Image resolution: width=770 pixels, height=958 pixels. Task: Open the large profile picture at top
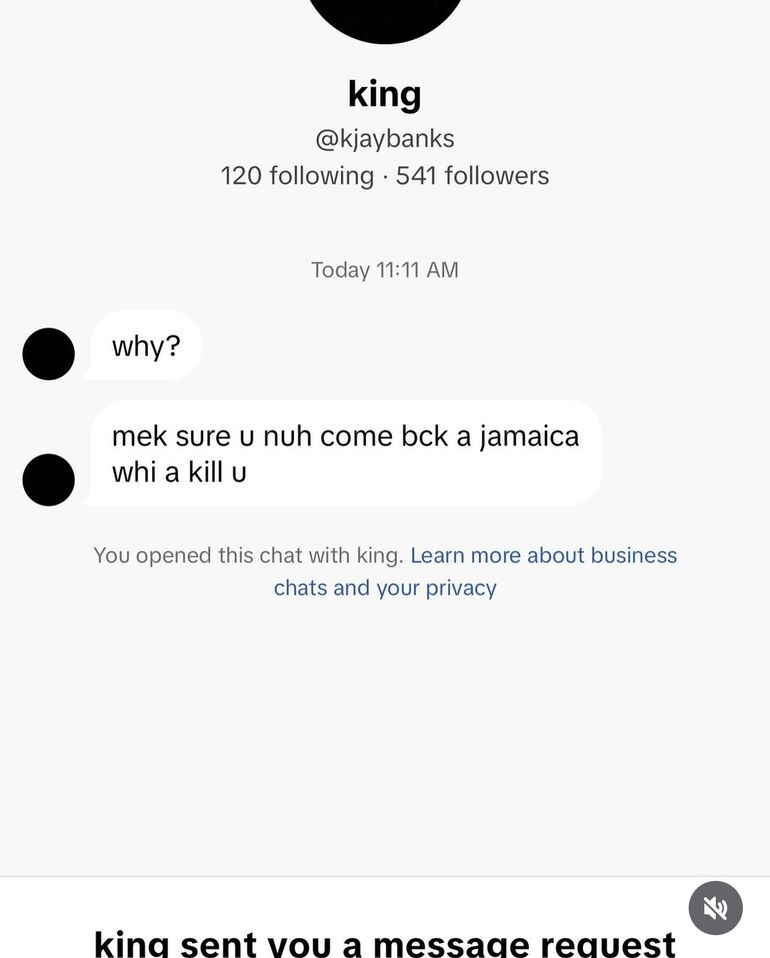(385, 14)
